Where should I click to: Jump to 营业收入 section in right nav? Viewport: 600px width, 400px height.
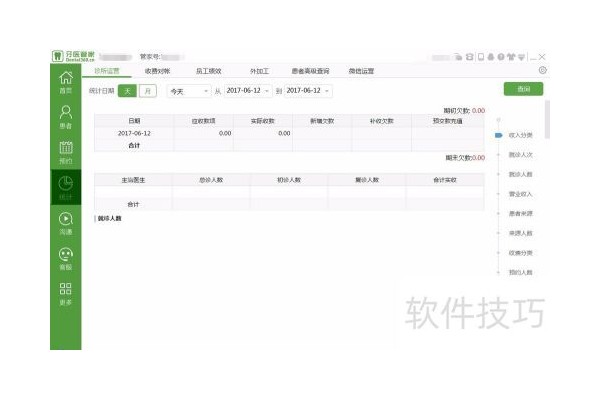[x=520, y=194]
